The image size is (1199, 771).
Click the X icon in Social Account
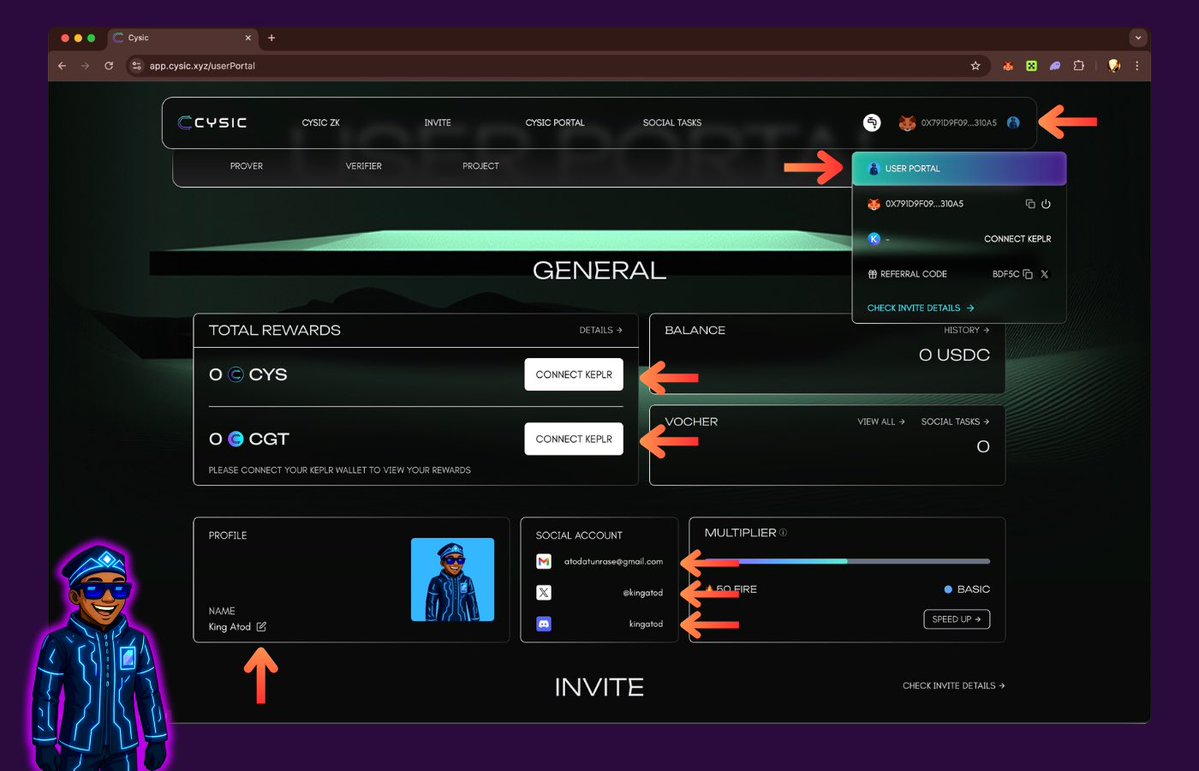544,593
